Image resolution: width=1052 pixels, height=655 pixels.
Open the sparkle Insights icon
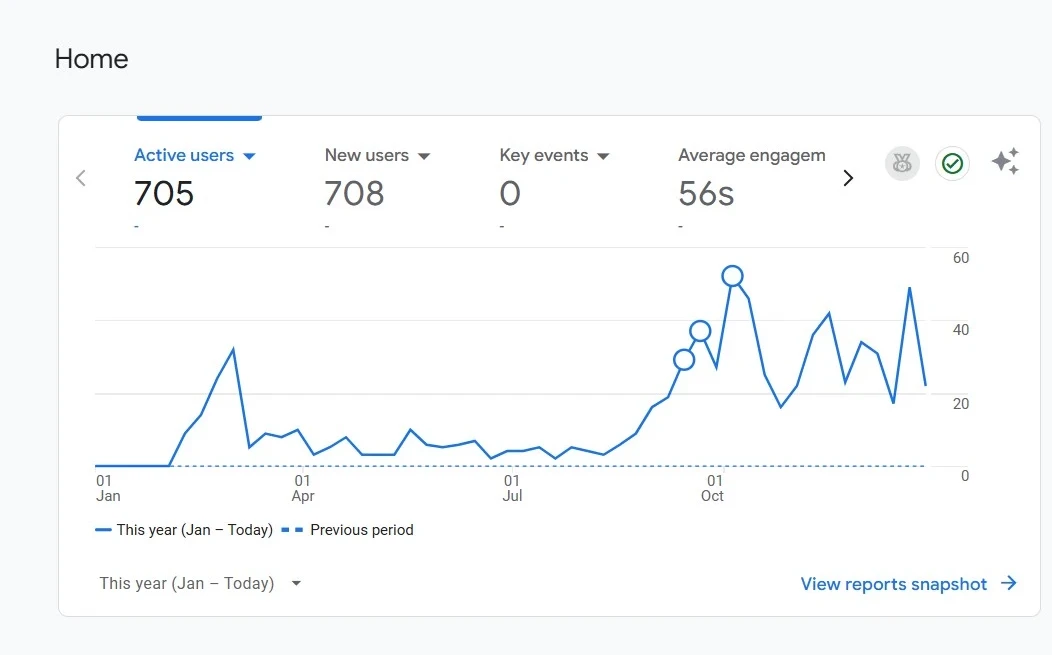(1005, 162)
